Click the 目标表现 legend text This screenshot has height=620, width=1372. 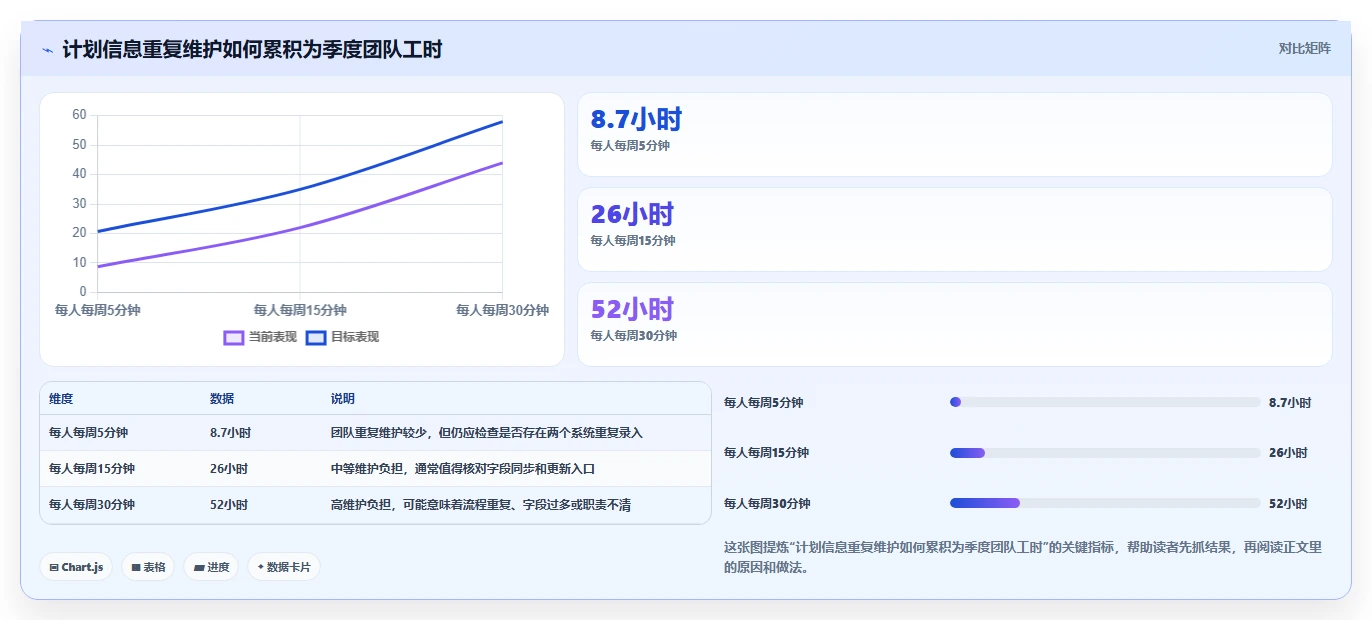coord(356,337)
